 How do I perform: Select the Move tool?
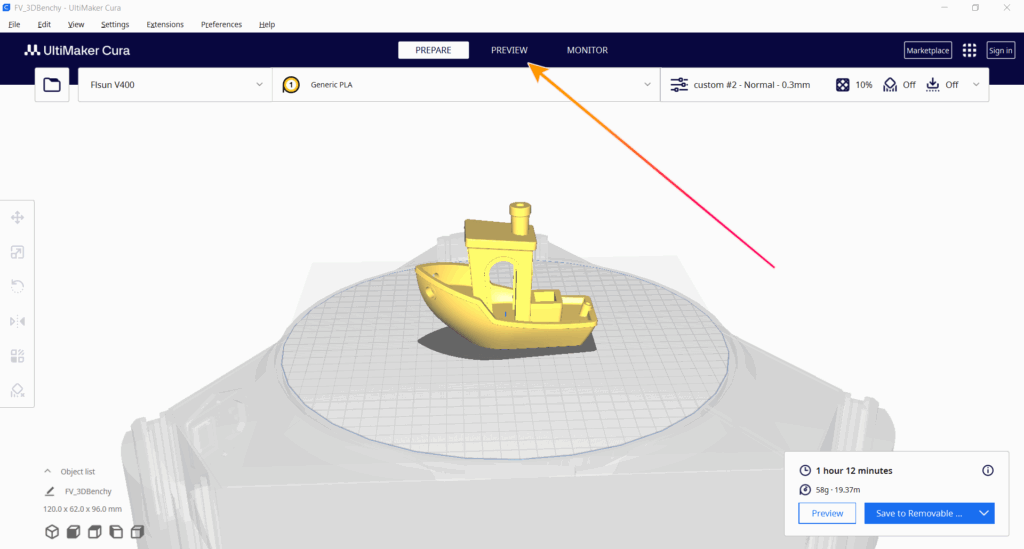click(18, 217)
